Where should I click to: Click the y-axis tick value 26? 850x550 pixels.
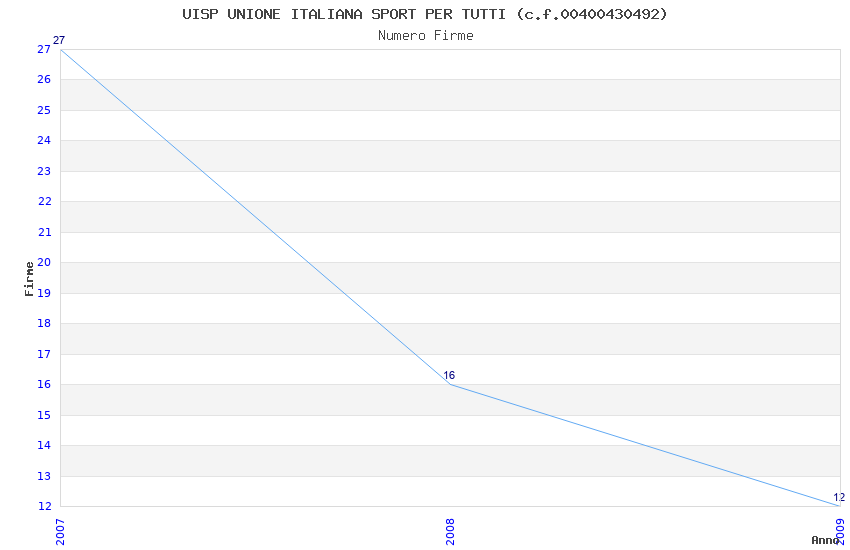[44, 80]
